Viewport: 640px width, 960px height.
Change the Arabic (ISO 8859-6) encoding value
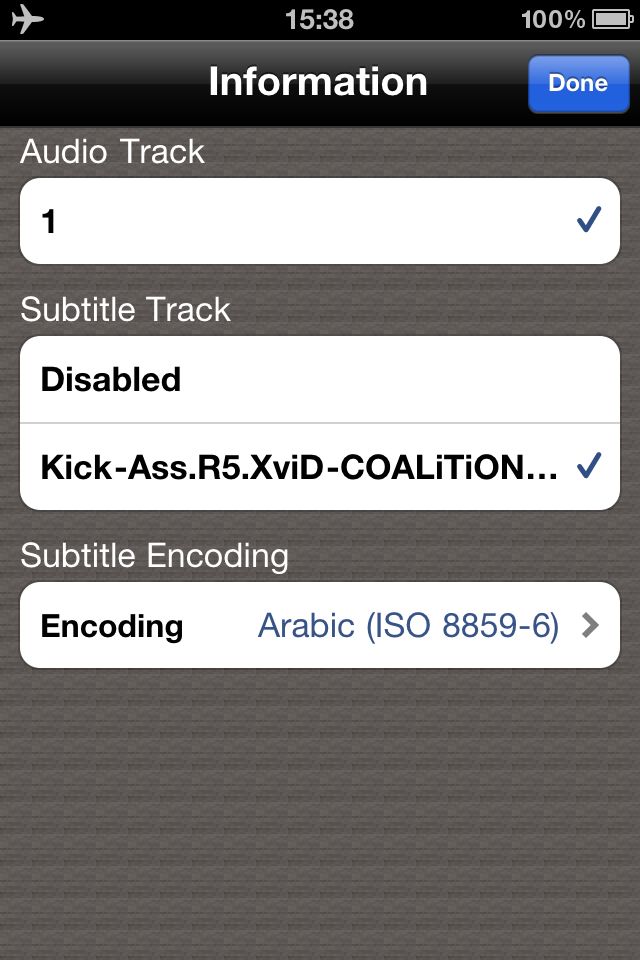(x=408, y=626)
